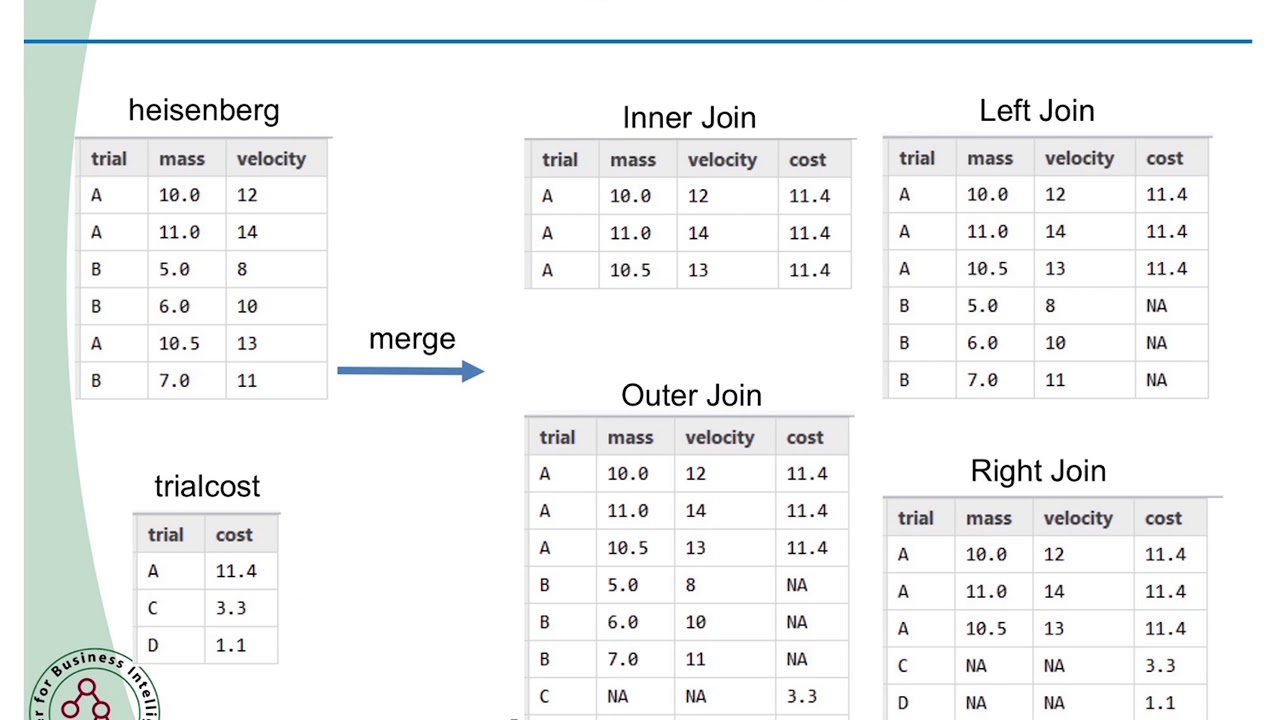
Task: Select the 10.5 mass cell in Inner Join table
Action: click(630, 270)
